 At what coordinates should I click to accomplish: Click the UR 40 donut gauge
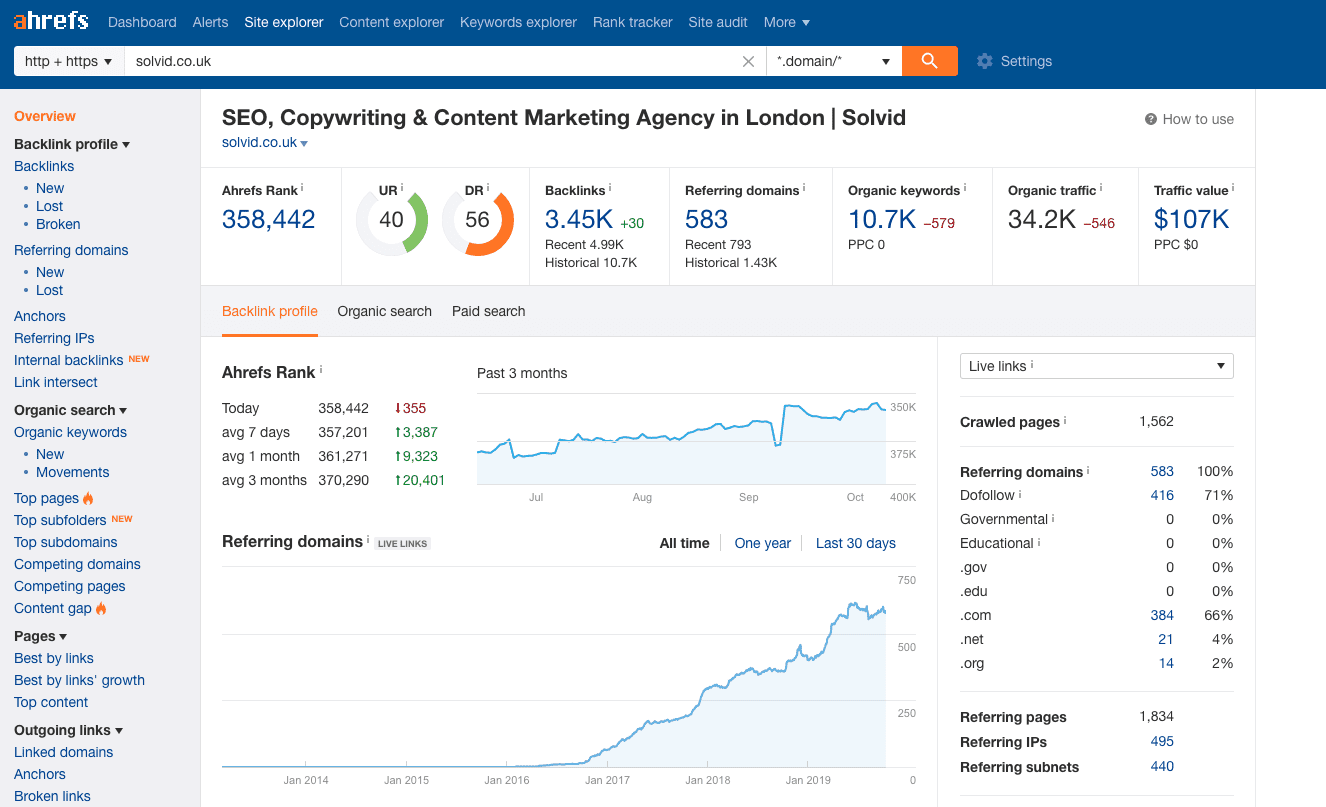pyautogui.click(x=392, y=220)
